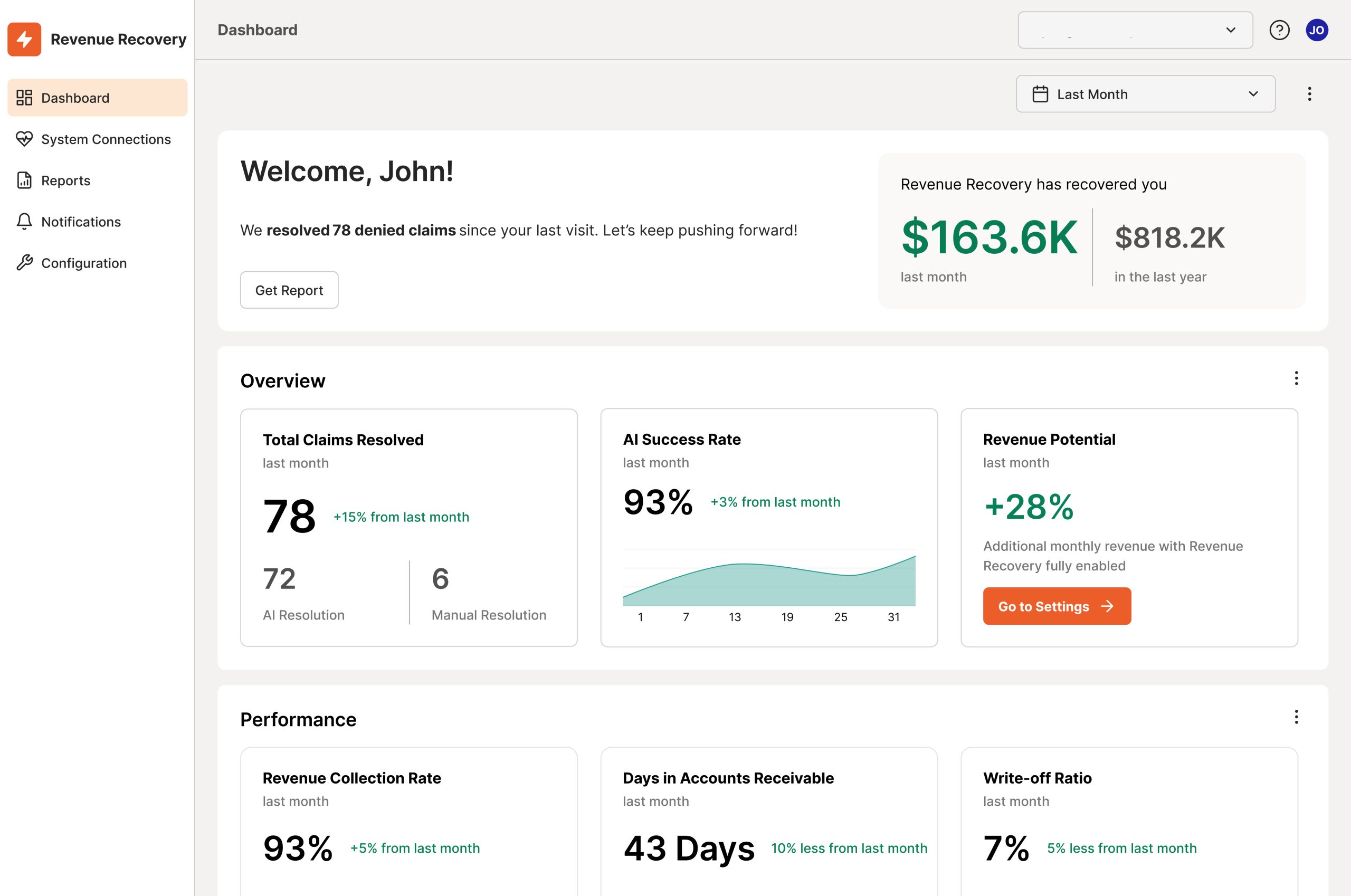Click the Notifications bell icon
The height and width of the screenshot is (896, 1351).
(24, 221)
